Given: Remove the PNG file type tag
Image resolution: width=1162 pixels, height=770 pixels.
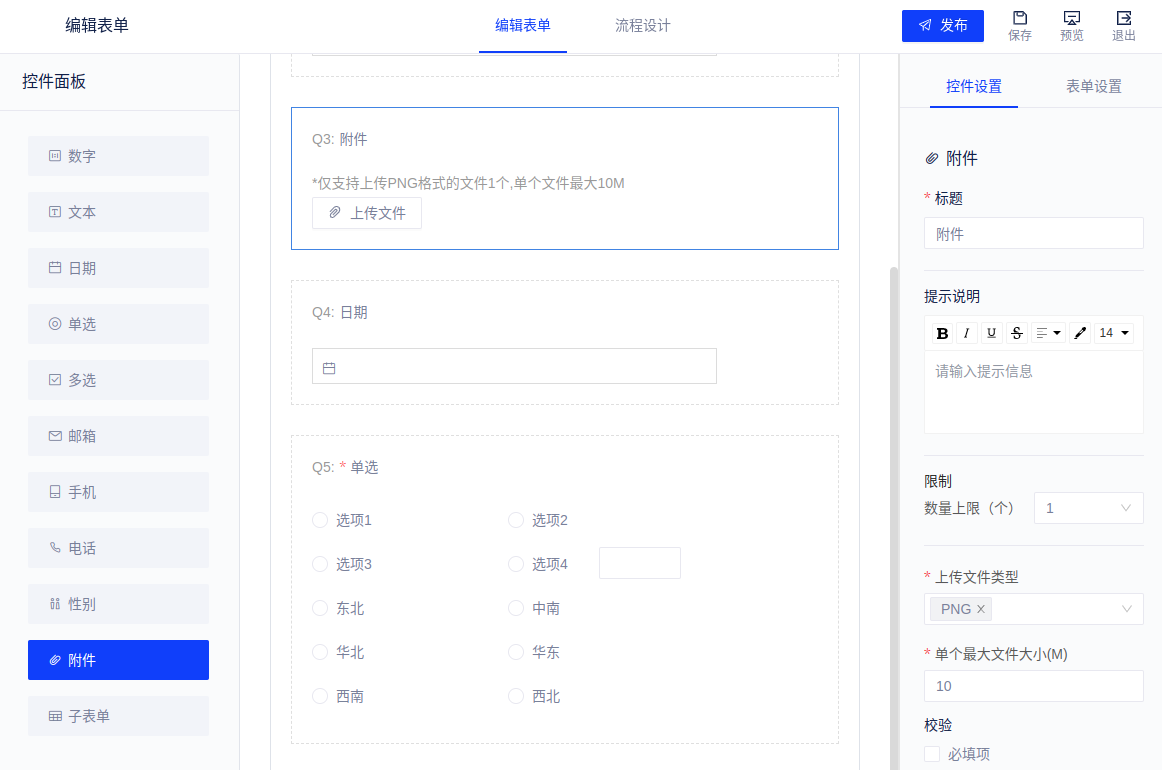Looking at the screenshot, I should click(981, 609).
